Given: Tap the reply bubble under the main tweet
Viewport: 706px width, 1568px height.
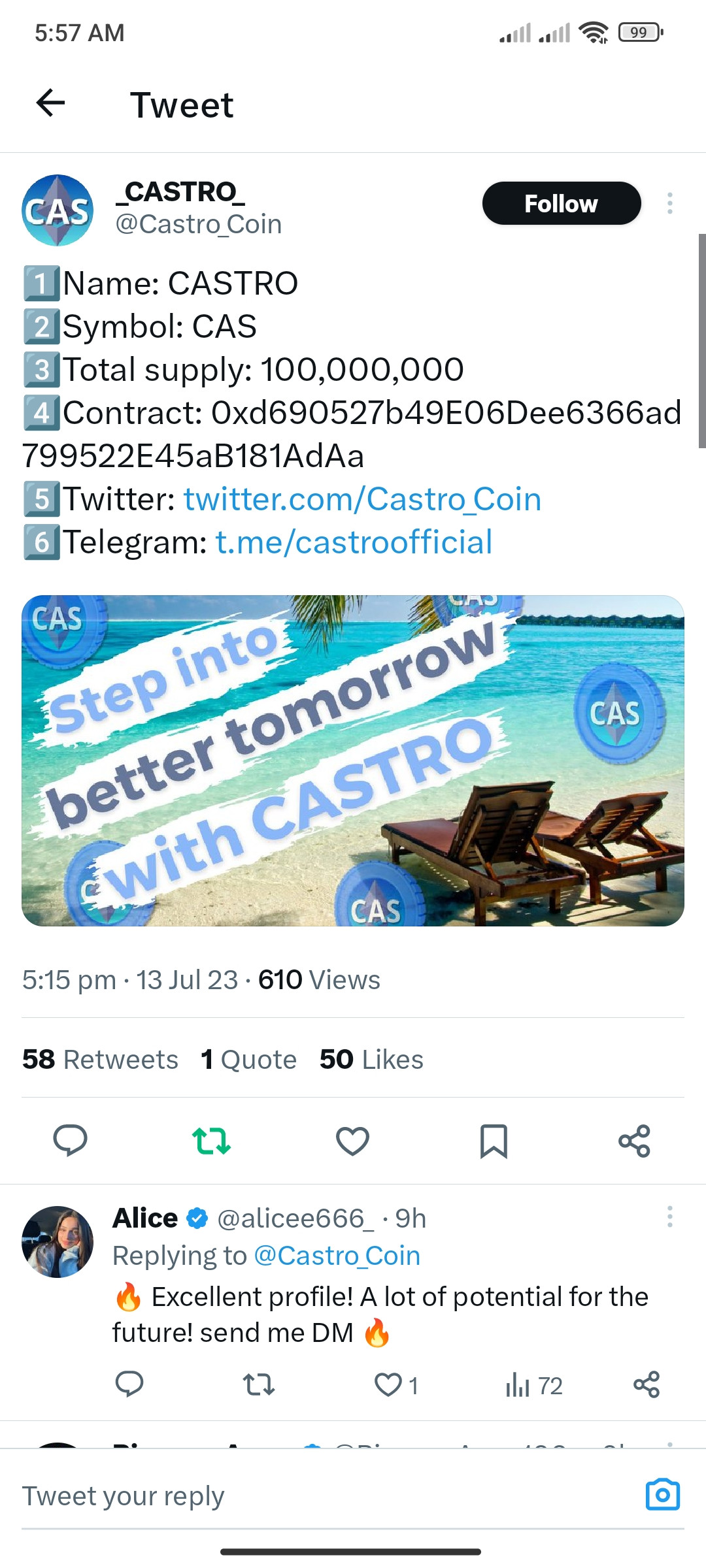Looking at the screenshot, I should pos(70,1141).
